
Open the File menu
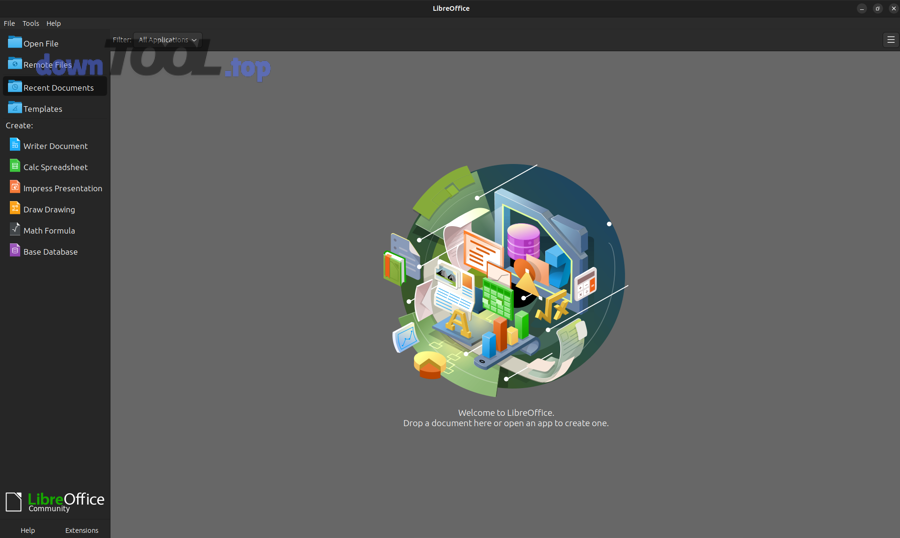pos(9,23)
